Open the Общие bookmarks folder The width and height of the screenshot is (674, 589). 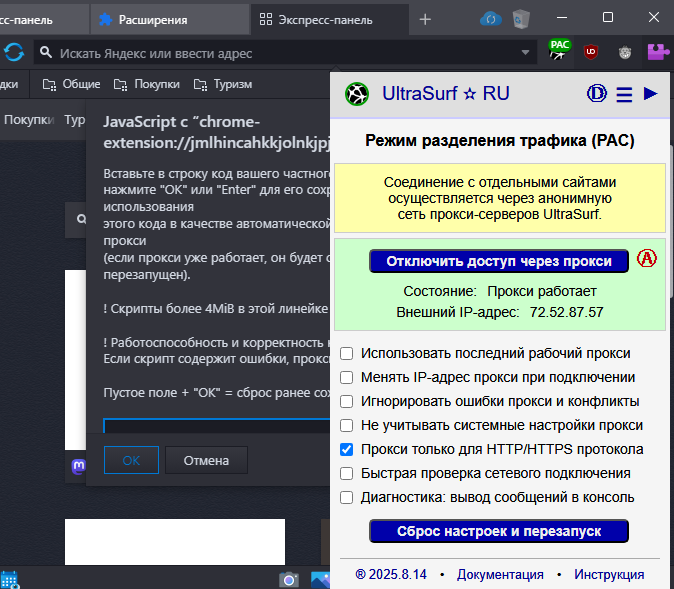(x=71, y=84)
